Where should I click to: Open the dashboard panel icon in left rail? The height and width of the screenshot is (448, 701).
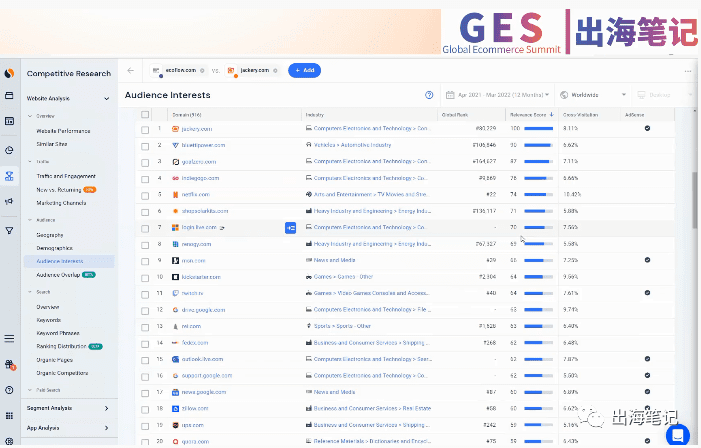tap(9, 121)
